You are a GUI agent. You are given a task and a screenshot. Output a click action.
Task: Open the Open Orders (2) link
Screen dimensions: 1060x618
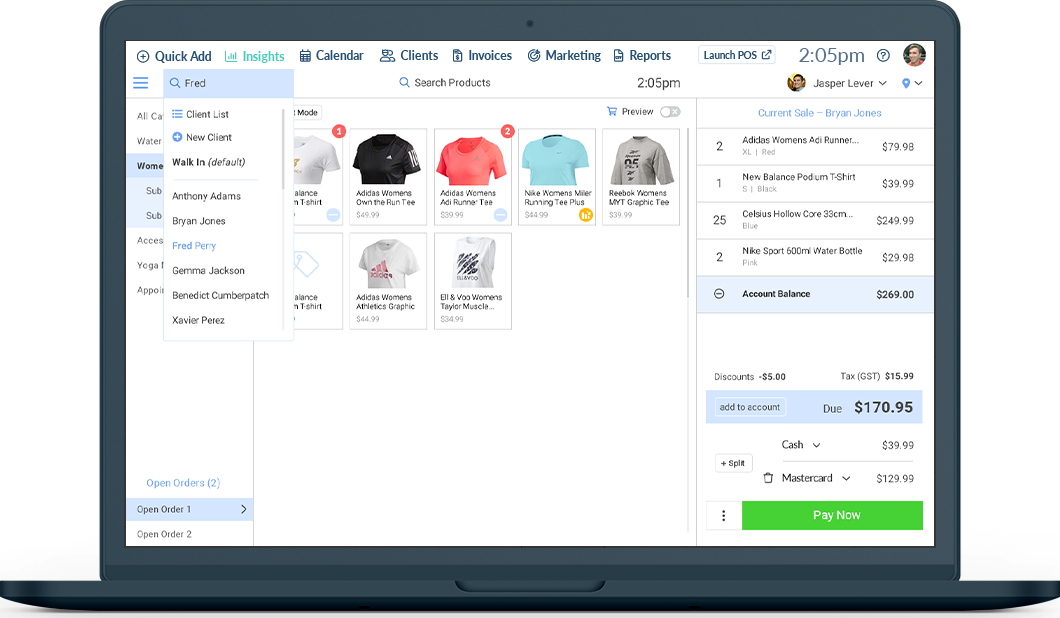183,483
